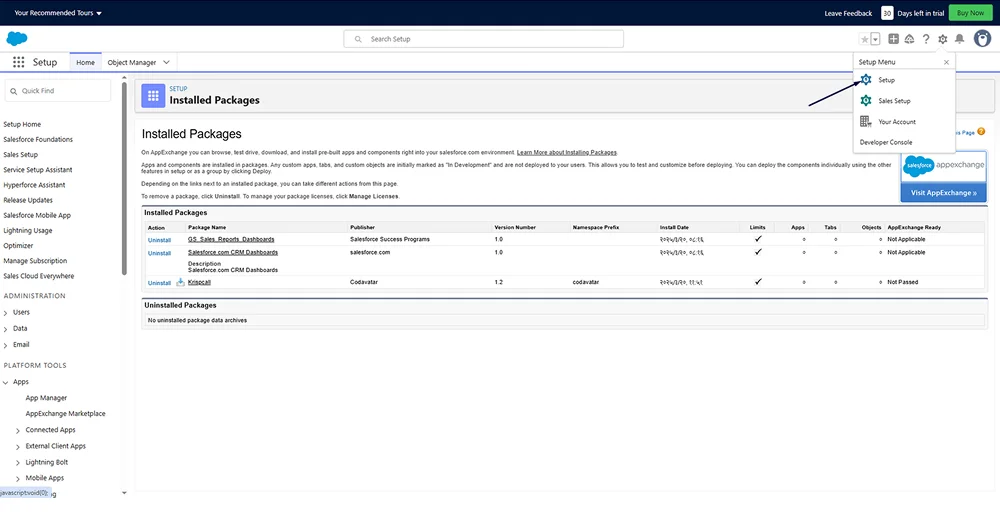Viewport: 1000px width, 512px height.
Task: Expand Mobile Apps node
Action: tap(18, 479)
